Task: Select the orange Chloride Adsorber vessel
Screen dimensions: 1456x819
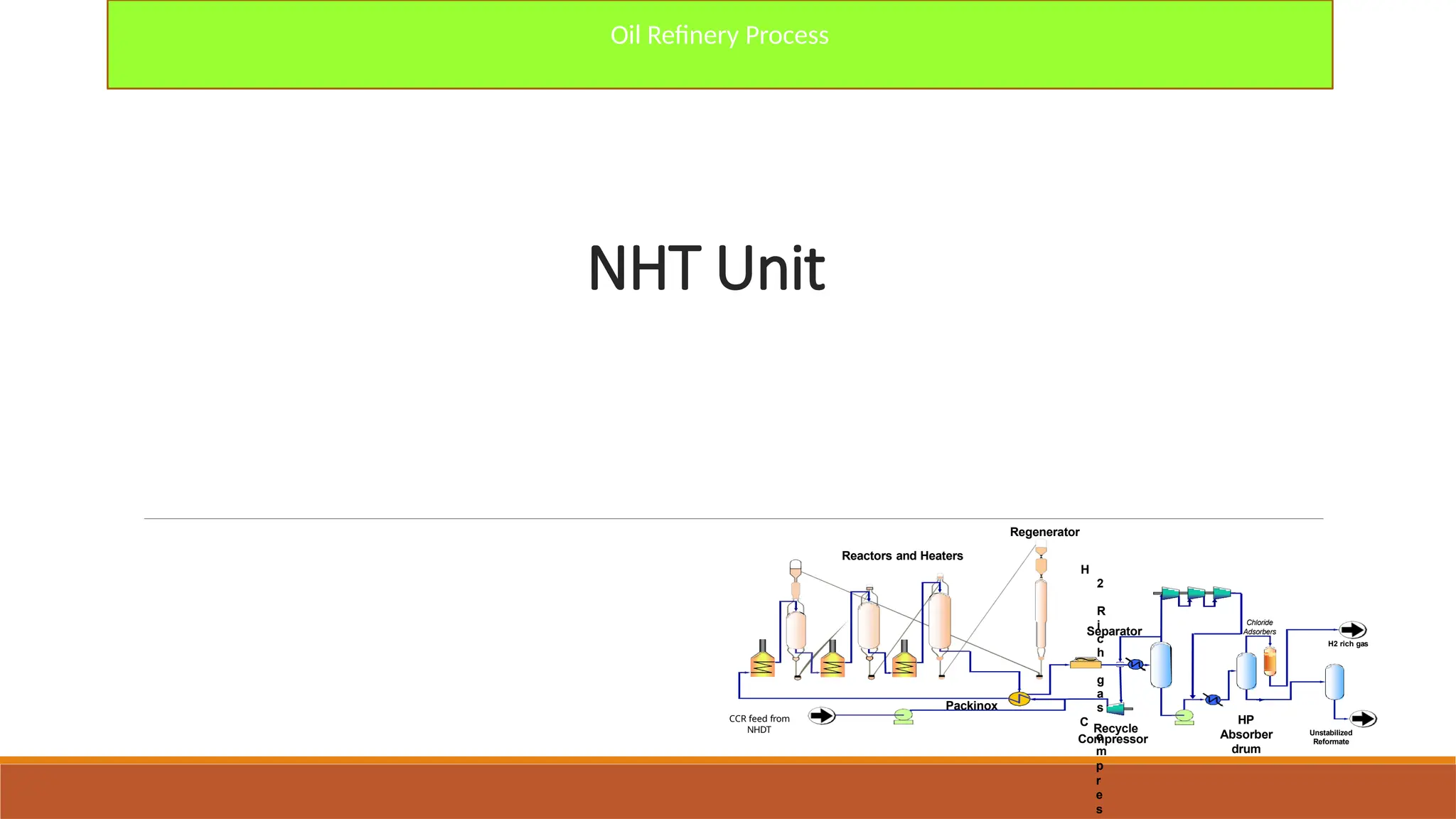Action: pos(1270,660)
